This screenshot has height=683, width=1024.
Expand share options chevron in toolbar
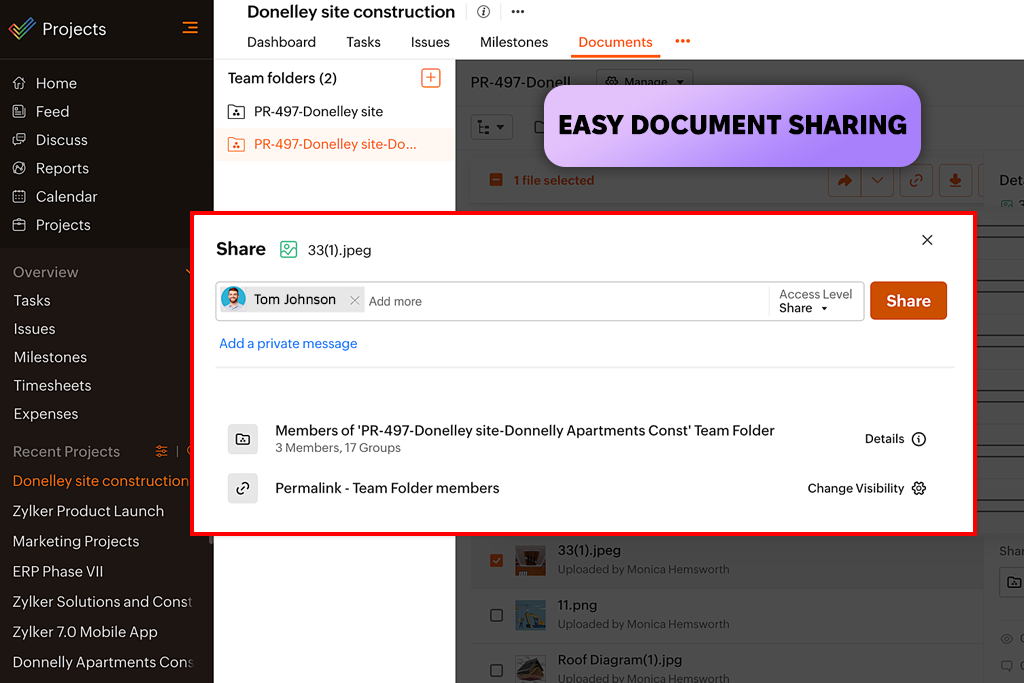tap(877, 180)
